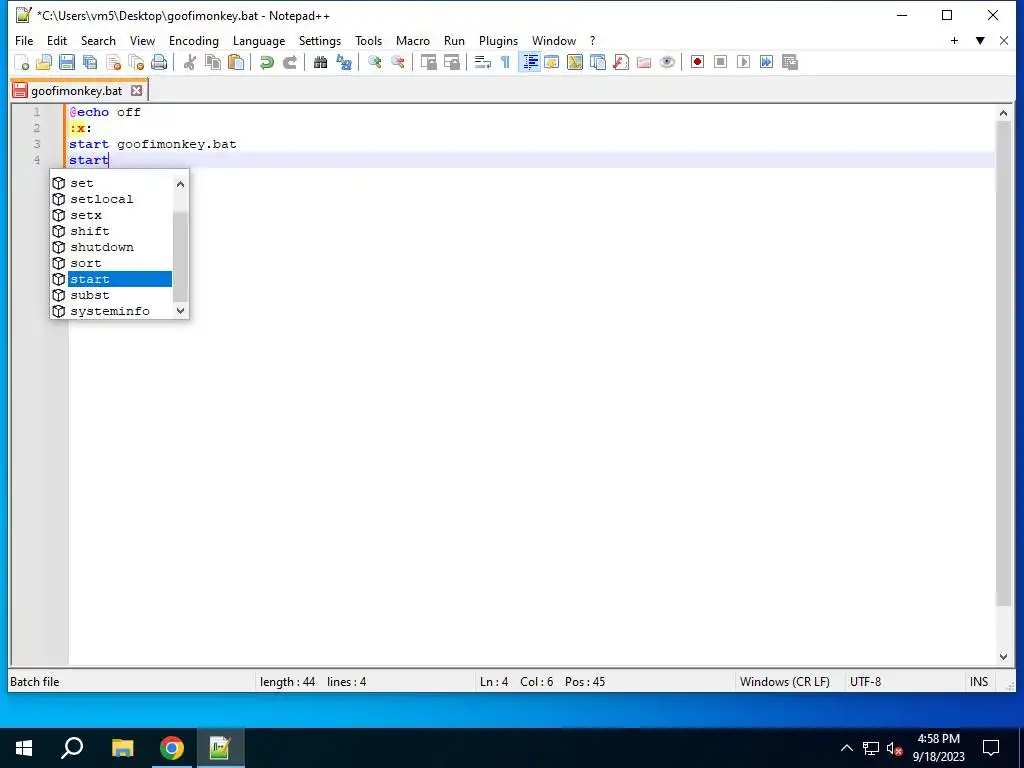This screenshot has height=768, width=1024.
Task: Click 'Windows (CR LF)' in status bar
Action: point(784,682)
